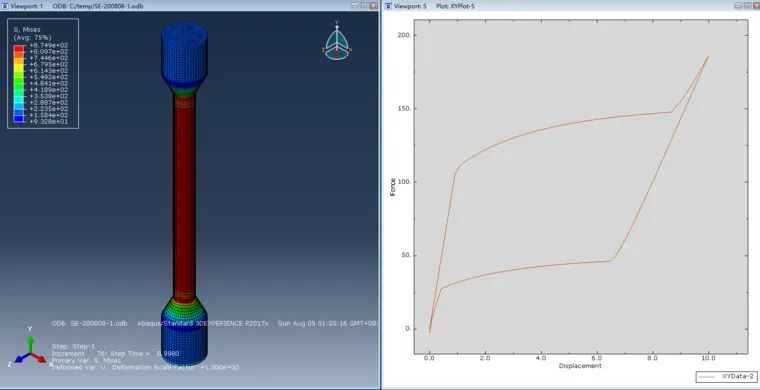Select the legend value +9.328e+01
760x390 pixels.
point(48,122)
